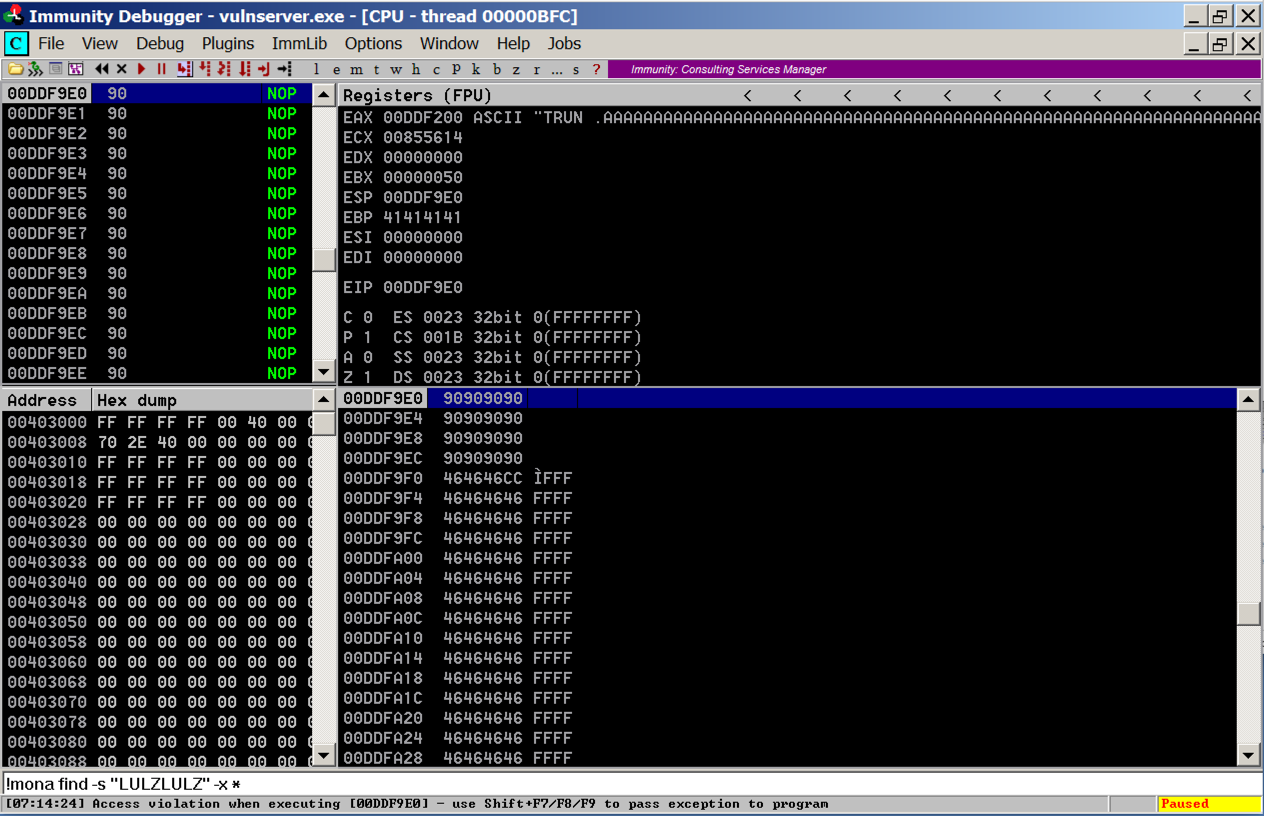The height and width of the screenshot is (816, 1264).
Task: Click the Hex dump column header
Action: 203,400
